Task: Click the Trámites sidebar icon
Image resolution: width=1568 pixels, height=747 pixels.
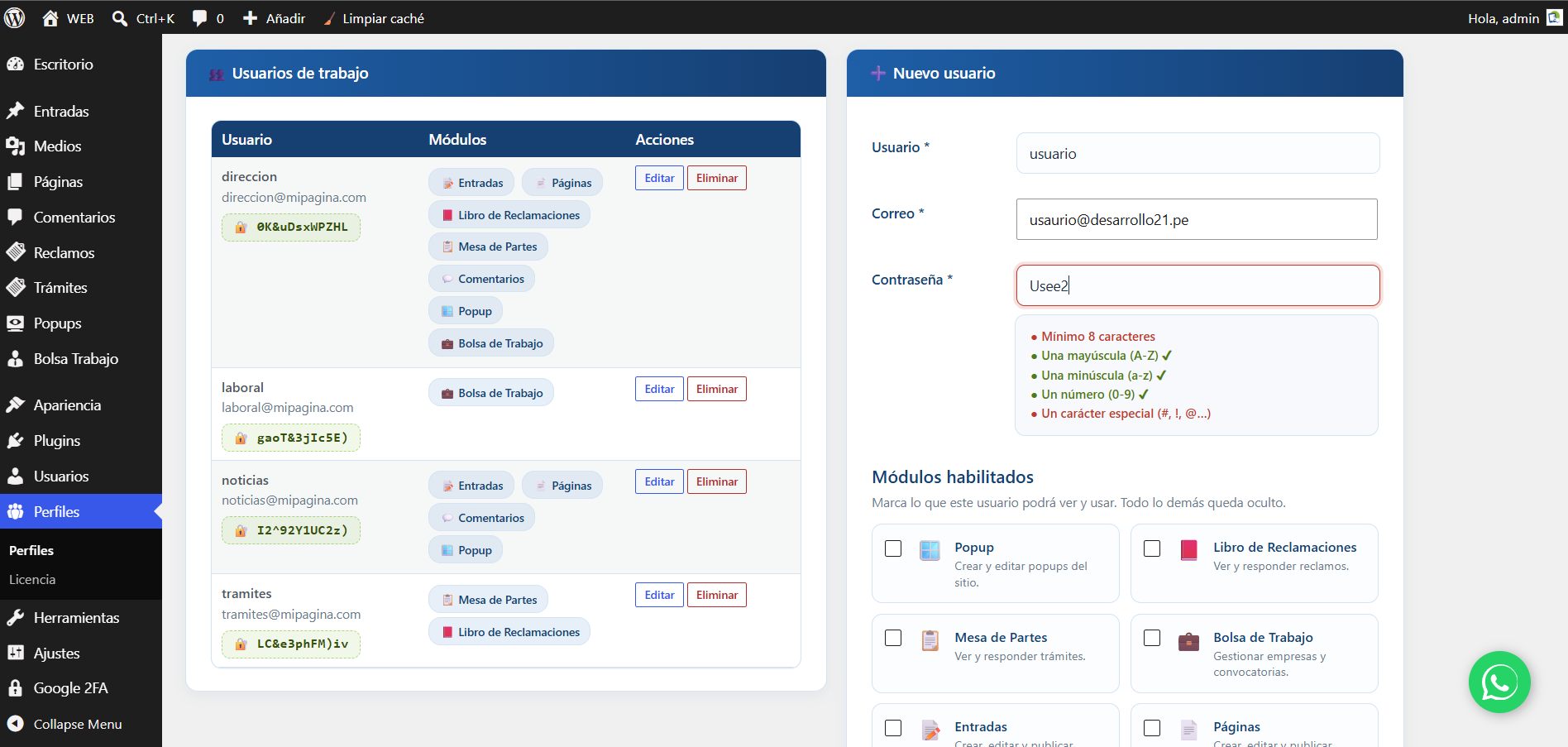Action: point(16,288)
